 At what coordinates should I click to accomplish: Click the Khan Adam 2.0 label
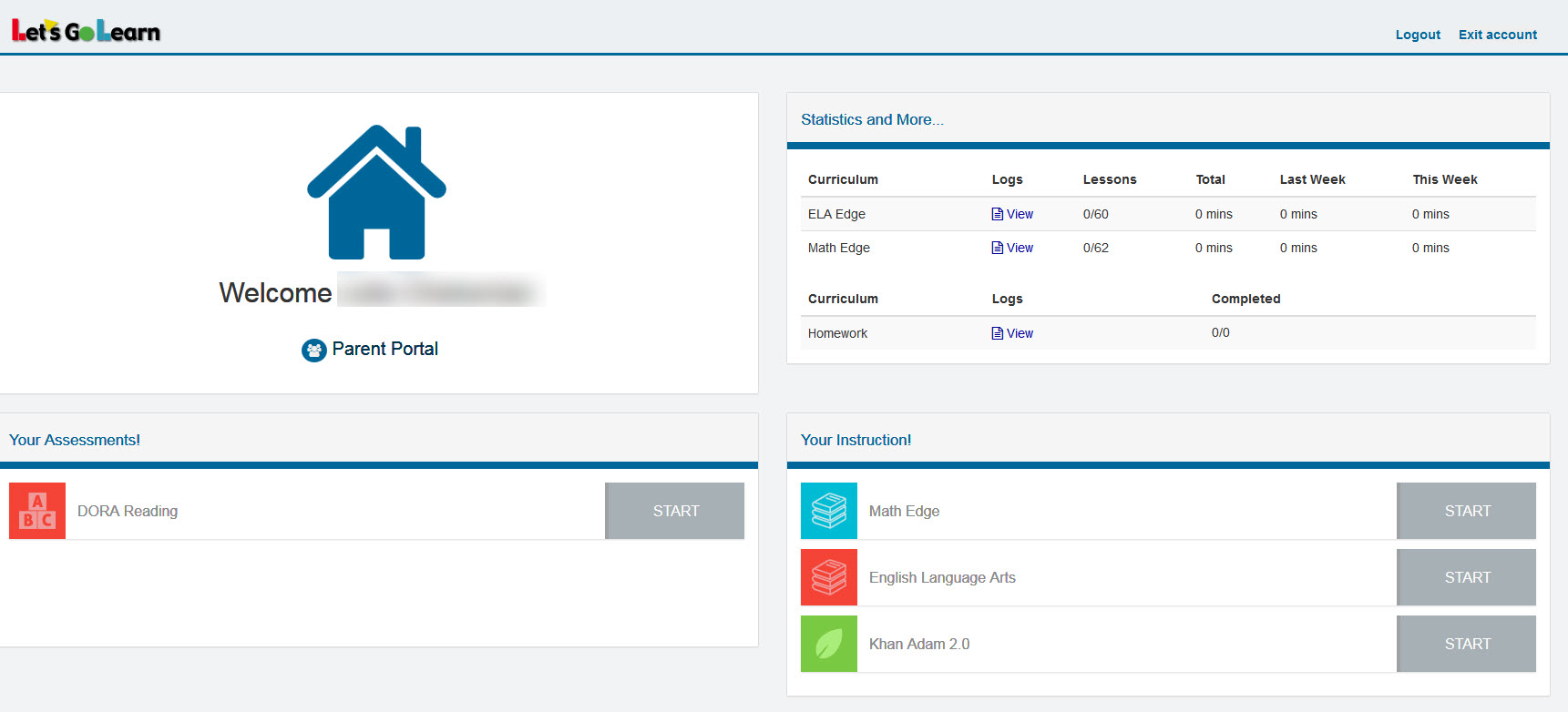tap(919, 644)
